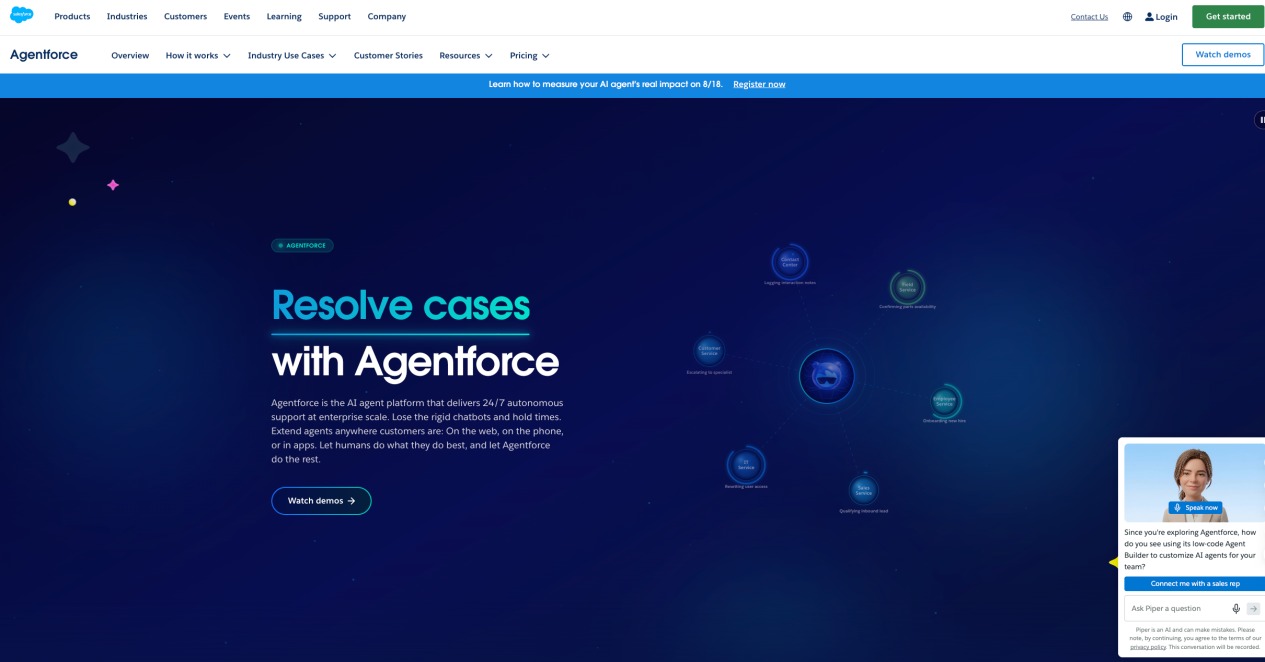1265x662 pixels.
Task: Open the Learning menu
Action: (x=284, y=17)
